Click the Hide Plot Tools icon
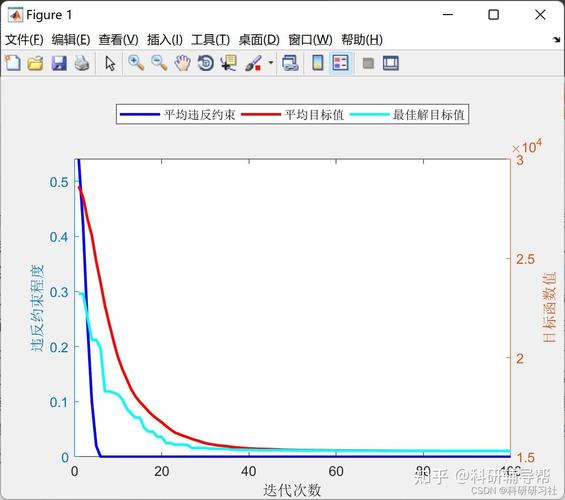565x500 pixels. tap(368, 63)
